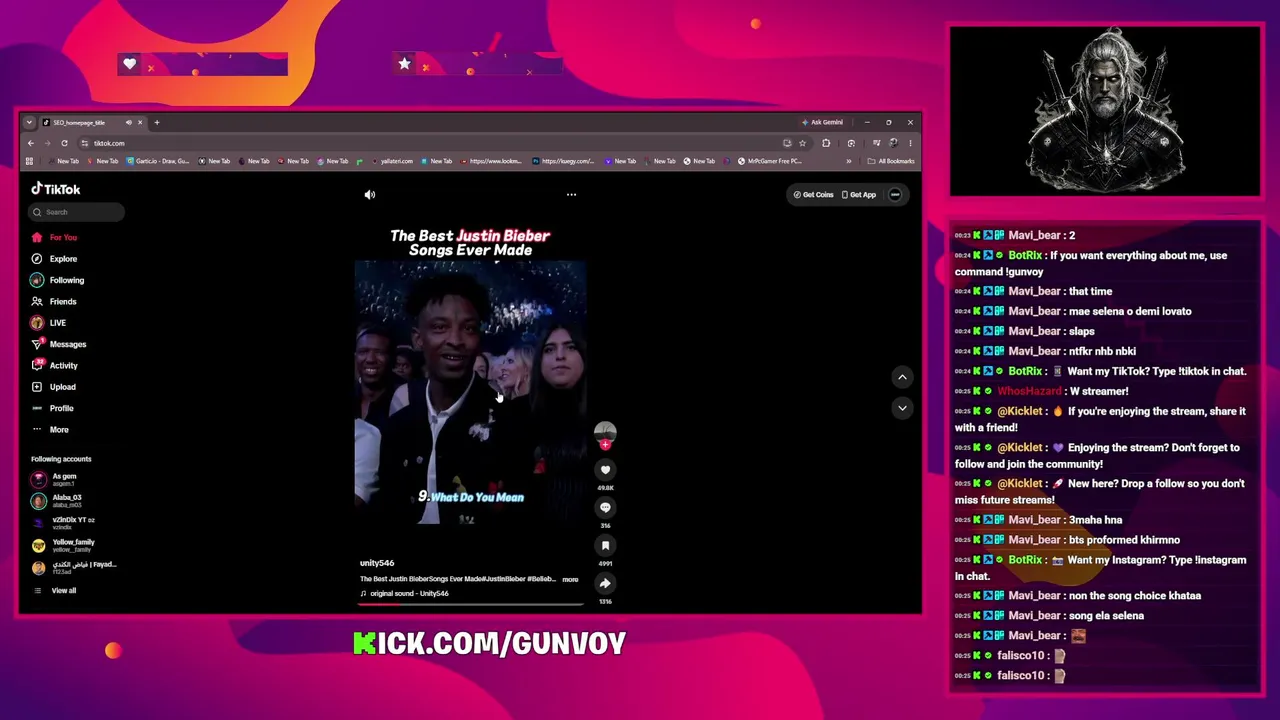Click the Activity notification icon
The image size is (1280, 720).
point(37,365)
